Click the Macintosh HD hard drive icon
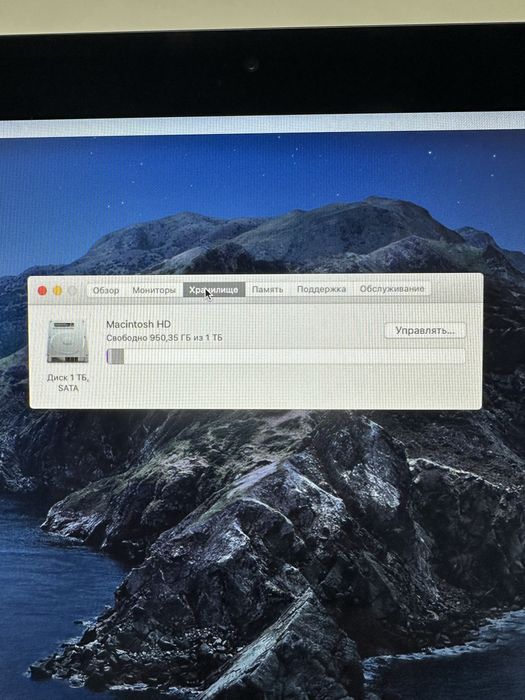 (67, 342)
